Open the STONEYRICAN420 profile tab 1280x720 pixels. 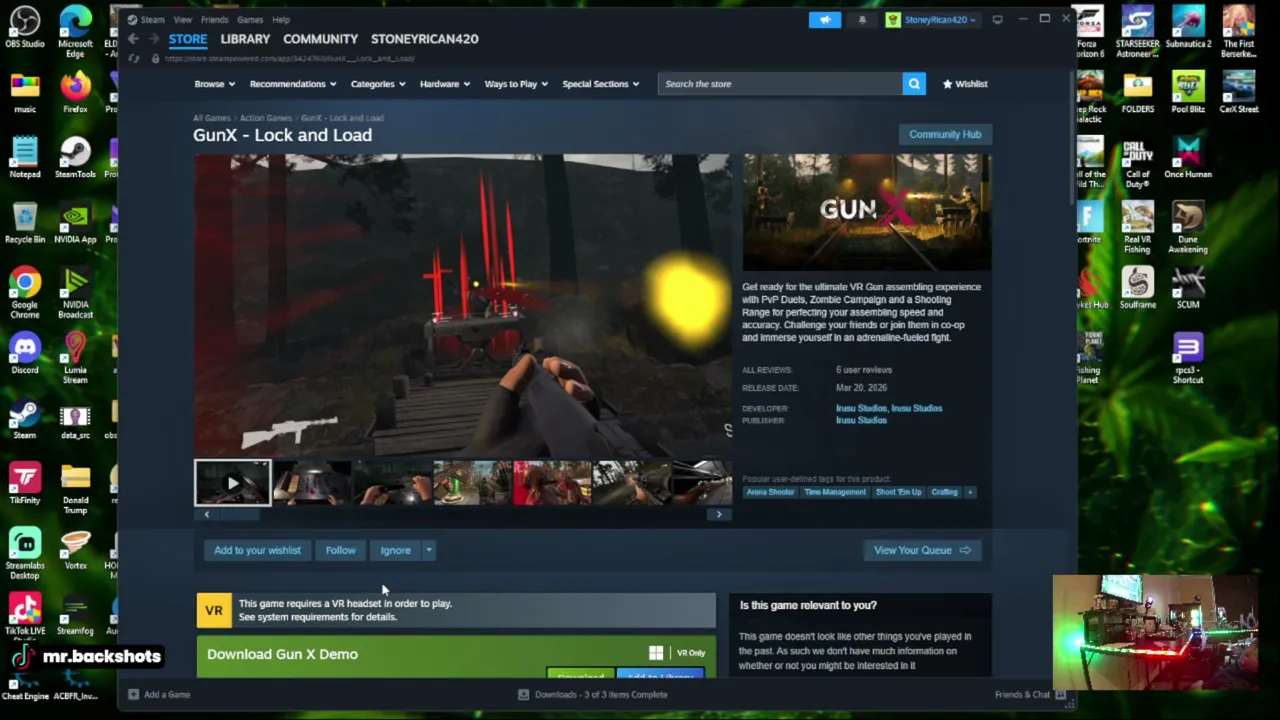pyautogui.click(x=424, y=39)
